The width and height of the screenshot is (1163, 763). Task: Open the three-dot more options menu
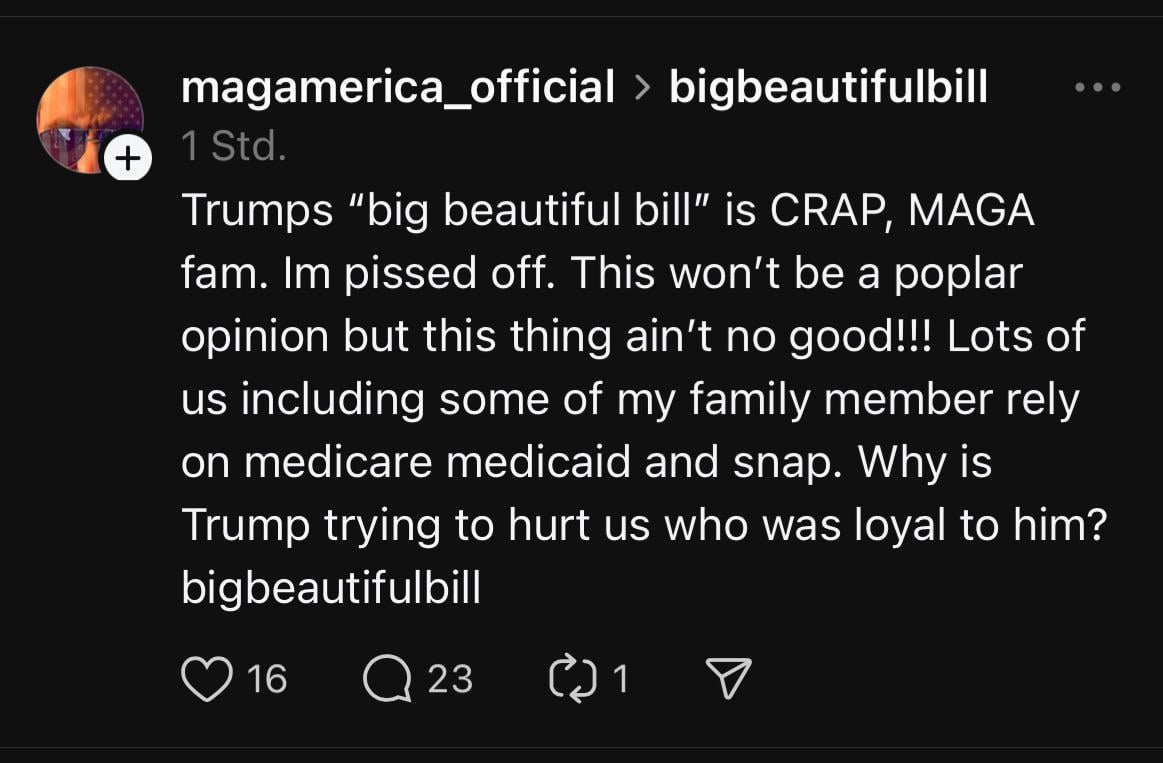(1098, 87)
